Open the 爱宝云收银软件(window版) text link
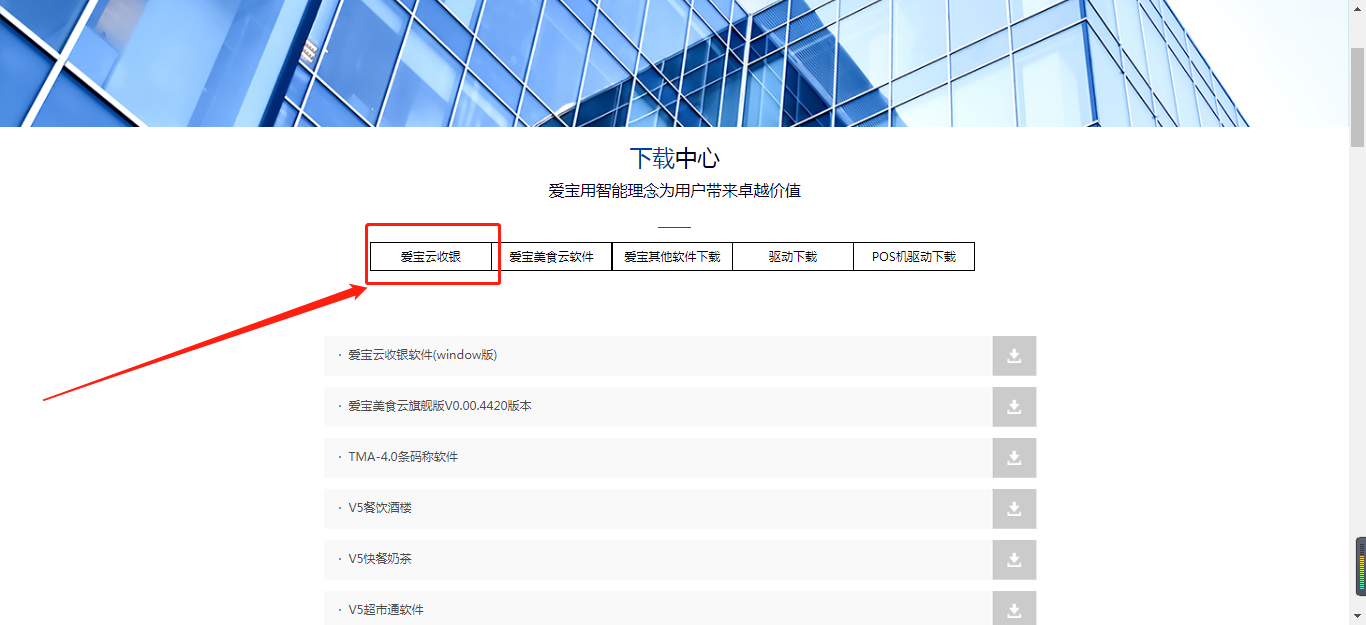 (x=422, y=355)
